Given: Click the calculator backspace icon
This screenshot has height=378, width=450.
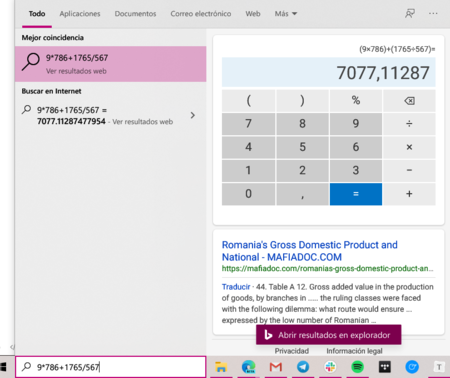Looking at the screenshot, I should [x=409, y=100].
